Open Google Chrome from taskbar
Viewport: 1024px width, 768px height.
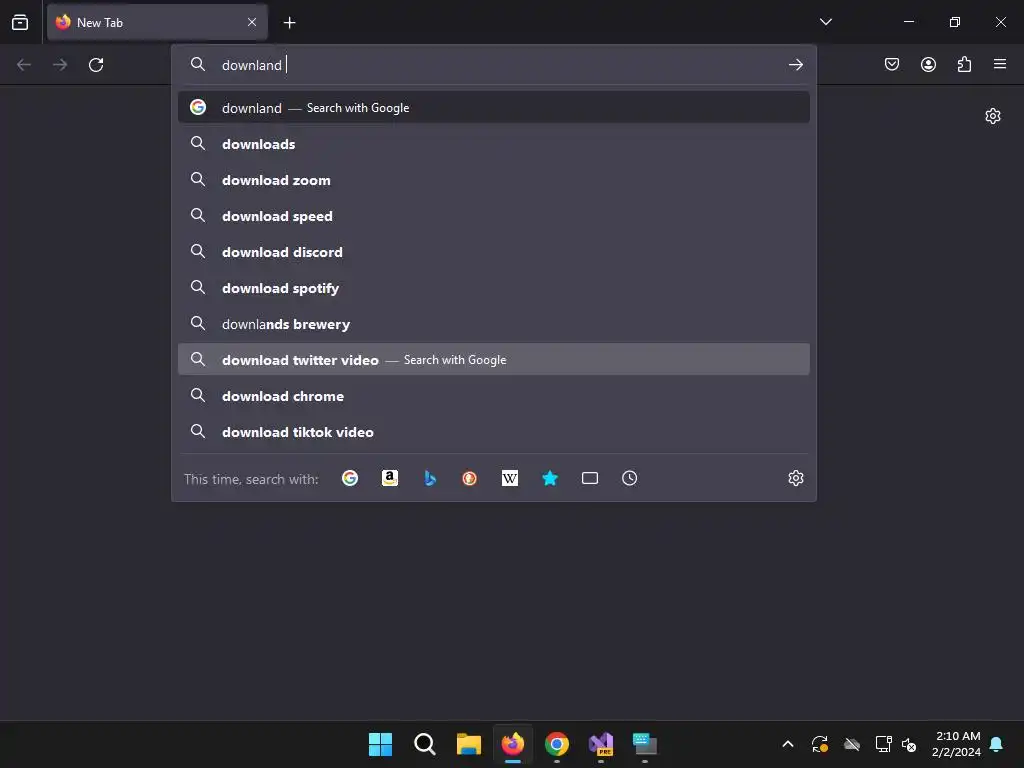[x=557, y=744]
